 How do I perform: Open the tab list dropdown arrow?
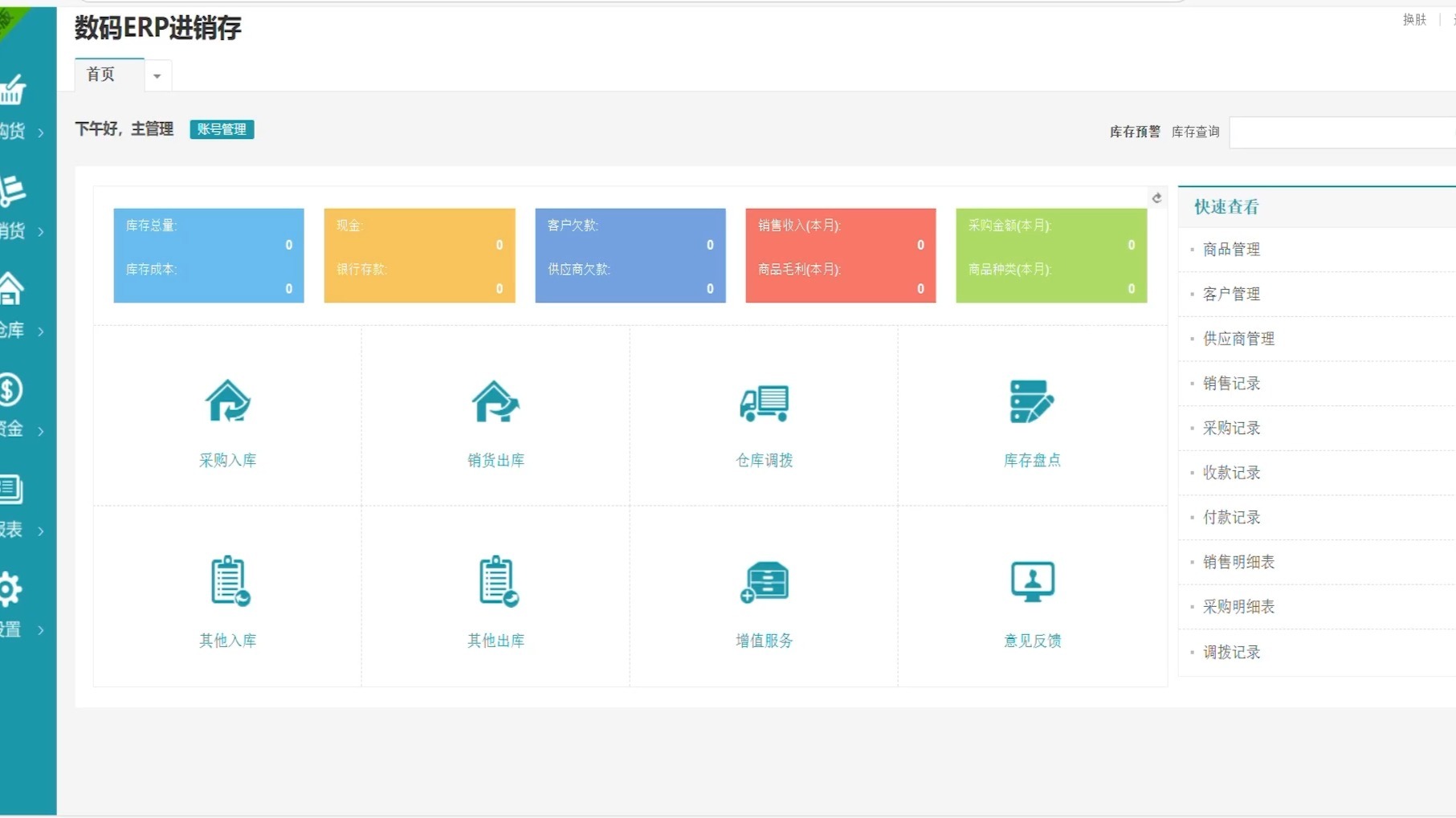coord(157,75)
